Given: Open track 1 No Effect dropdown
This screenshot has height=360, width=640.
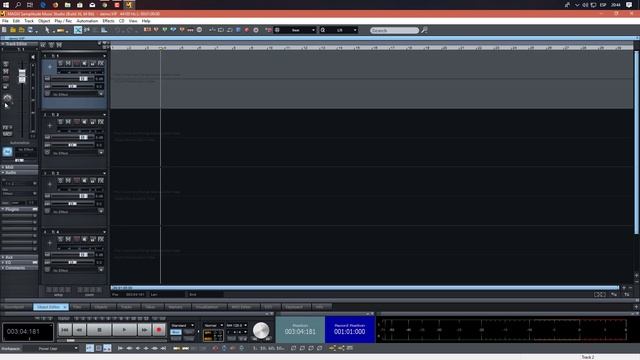Looking at the screenshot, I should click(x=101, y=94).
